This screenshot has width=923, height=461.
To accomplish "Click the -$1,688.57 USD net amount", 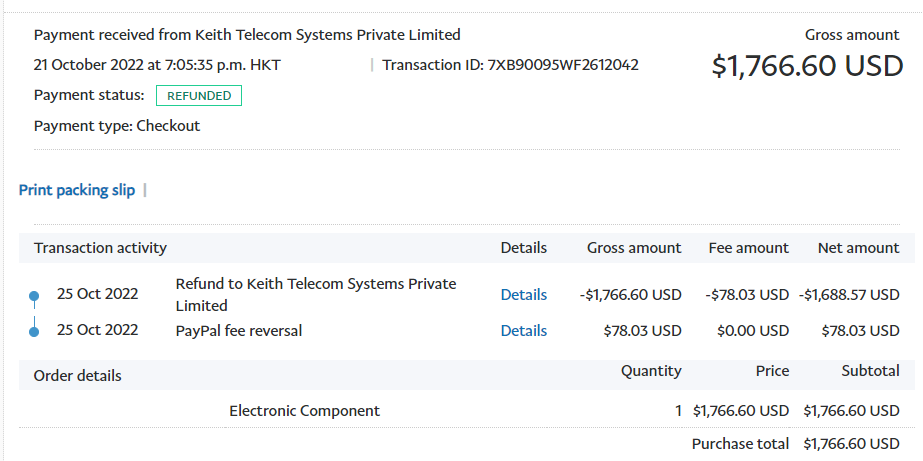I will tap(849, 295).
